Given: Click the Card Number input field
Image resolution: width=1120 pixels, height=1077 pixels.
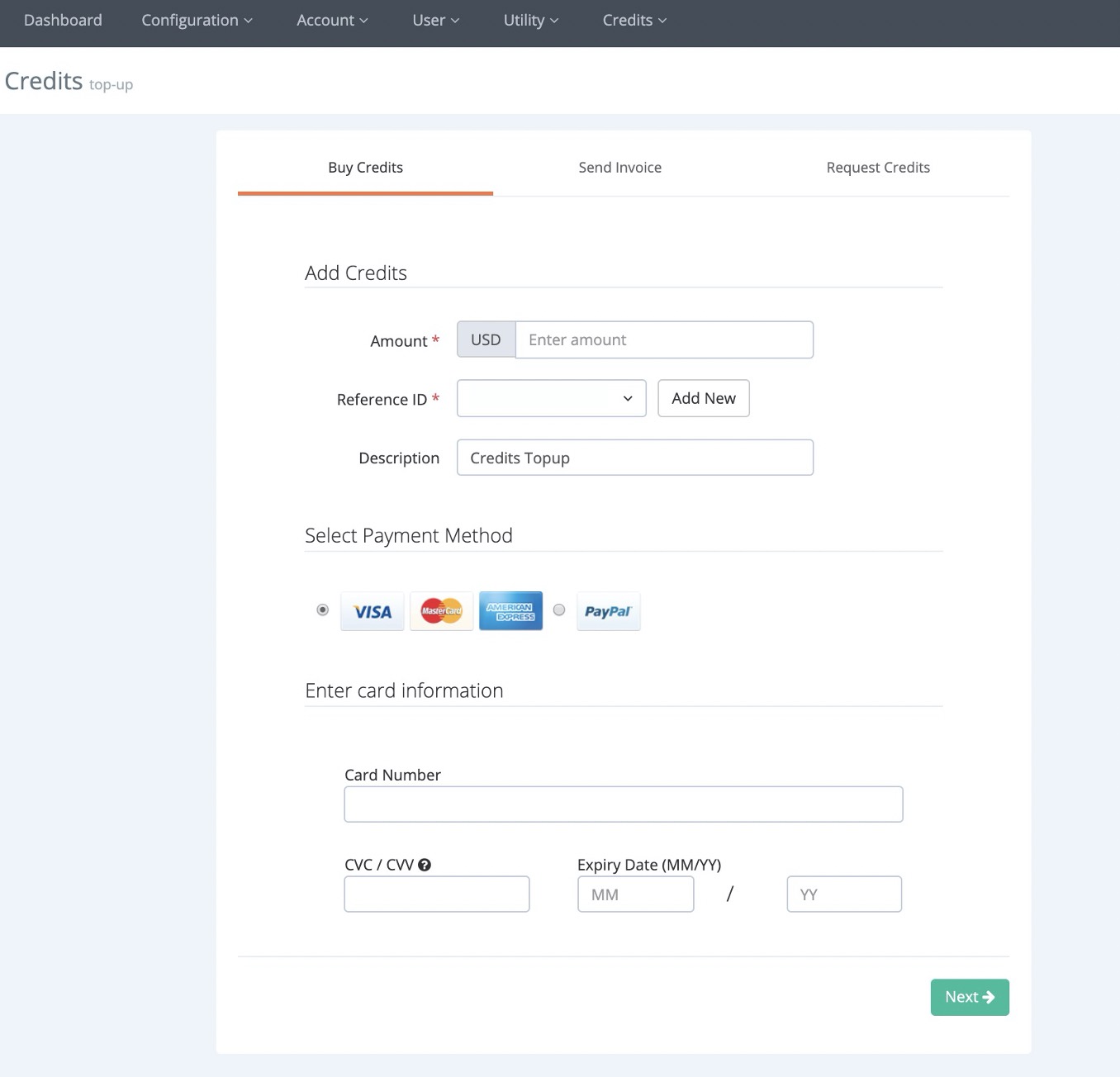Looking at the screenshot, I should (x=623, y=804).
